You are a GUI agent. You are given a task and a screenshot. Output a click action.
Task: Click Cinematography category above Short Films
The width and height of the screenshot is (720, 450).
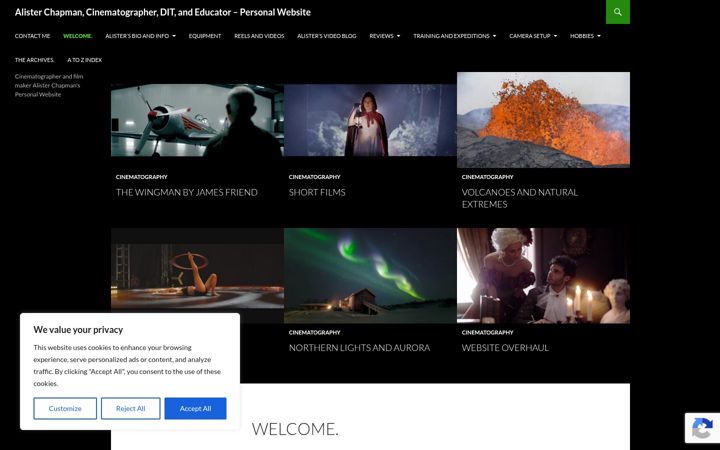tap(315, 177)
